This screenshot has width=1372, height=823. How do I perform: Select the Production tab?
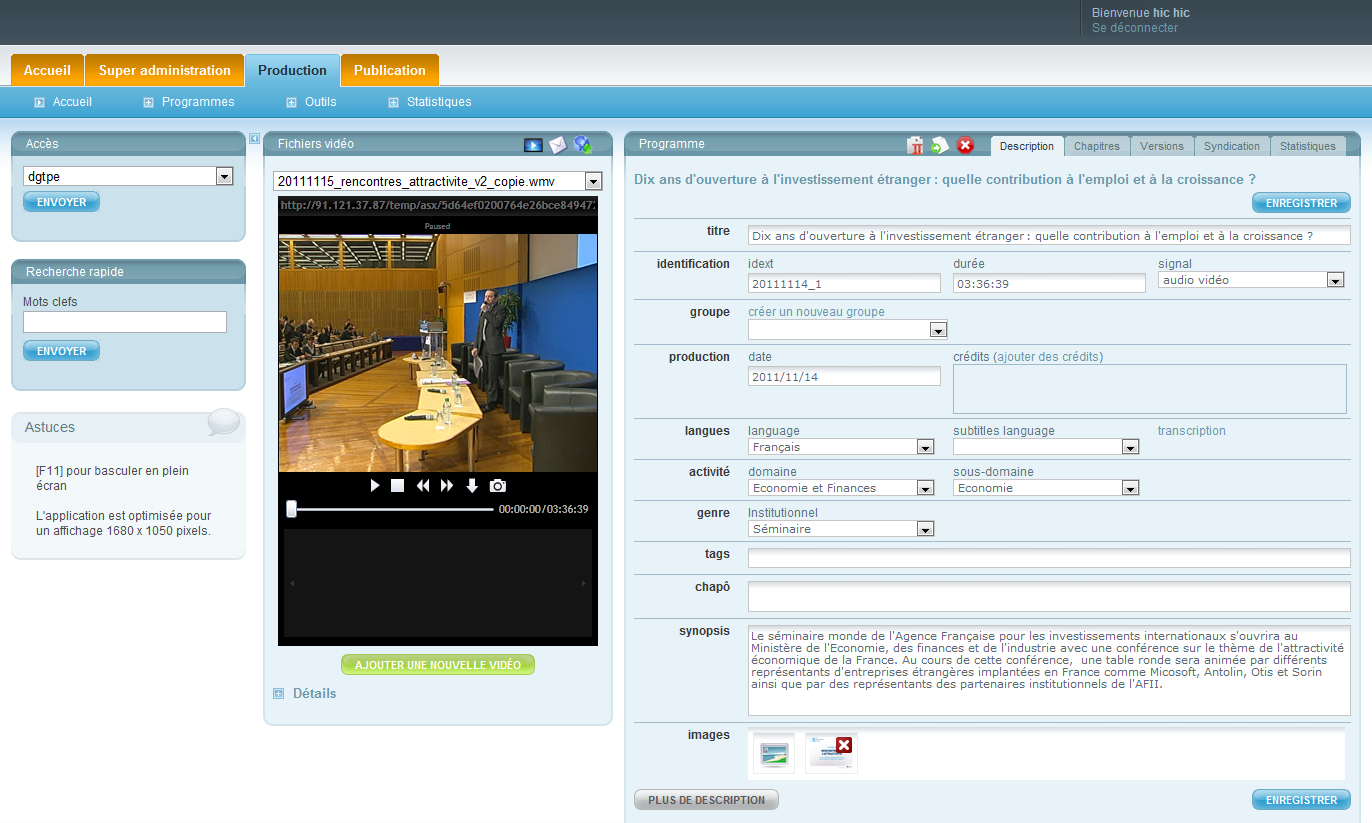292,70
